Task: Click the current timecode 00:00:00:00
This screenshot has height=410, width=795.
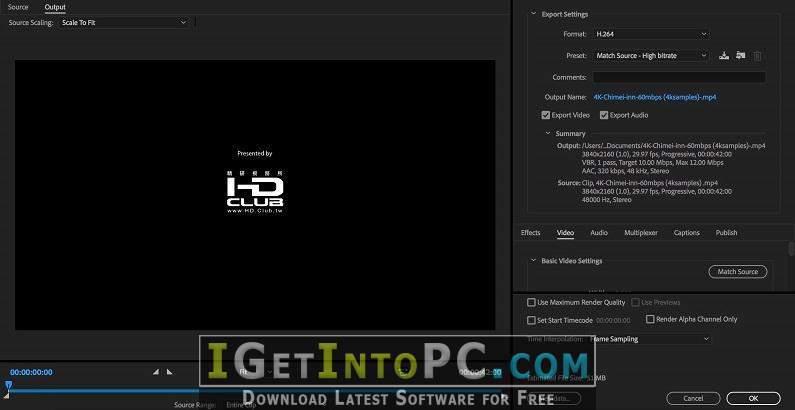Action: click(x=31, y=372)
